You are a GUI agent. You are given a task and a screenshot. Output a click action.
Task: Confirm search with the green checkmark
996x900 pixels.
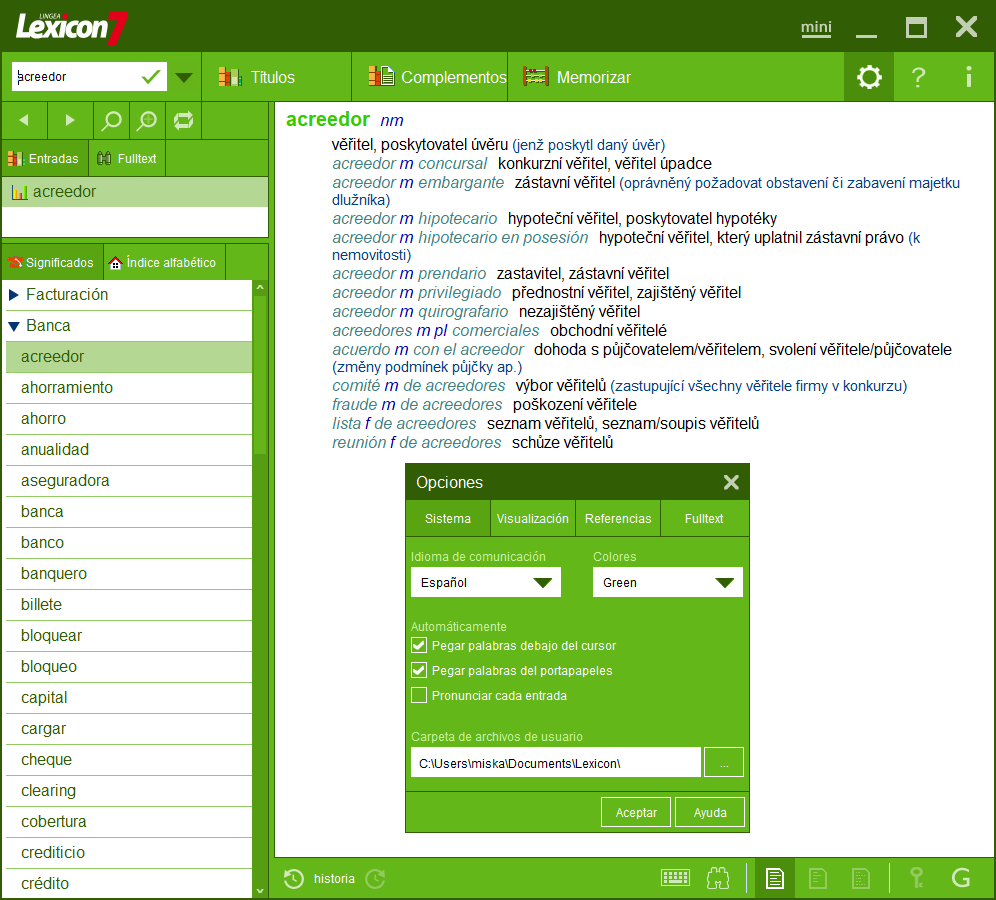151,77
